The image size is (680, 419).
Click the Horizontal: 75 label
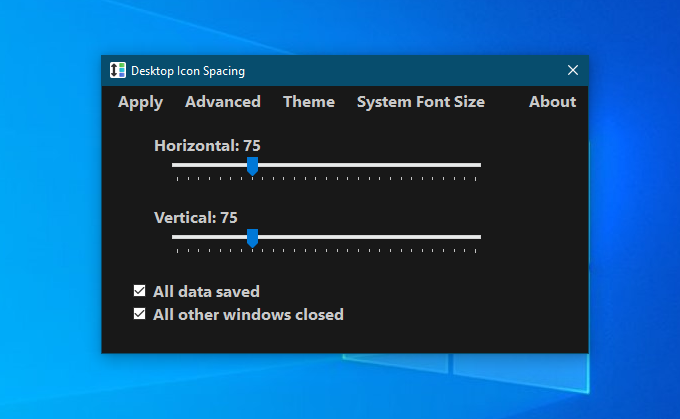click(207, 146)
